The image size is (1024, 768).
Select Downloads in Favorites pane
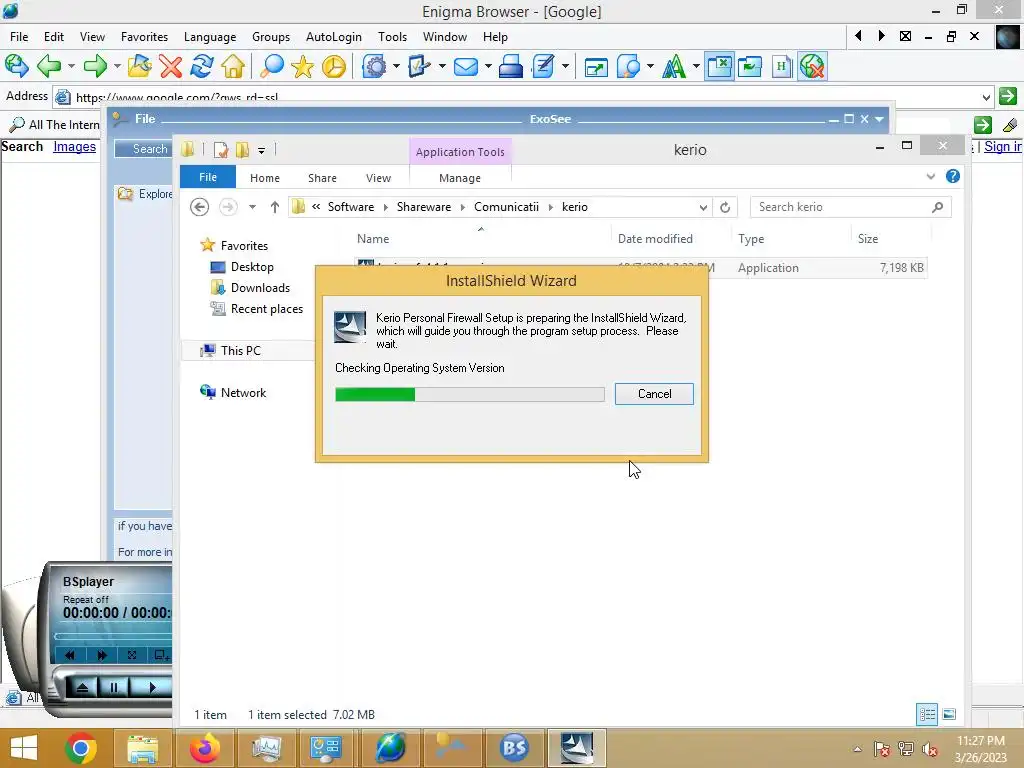point(260,288)
